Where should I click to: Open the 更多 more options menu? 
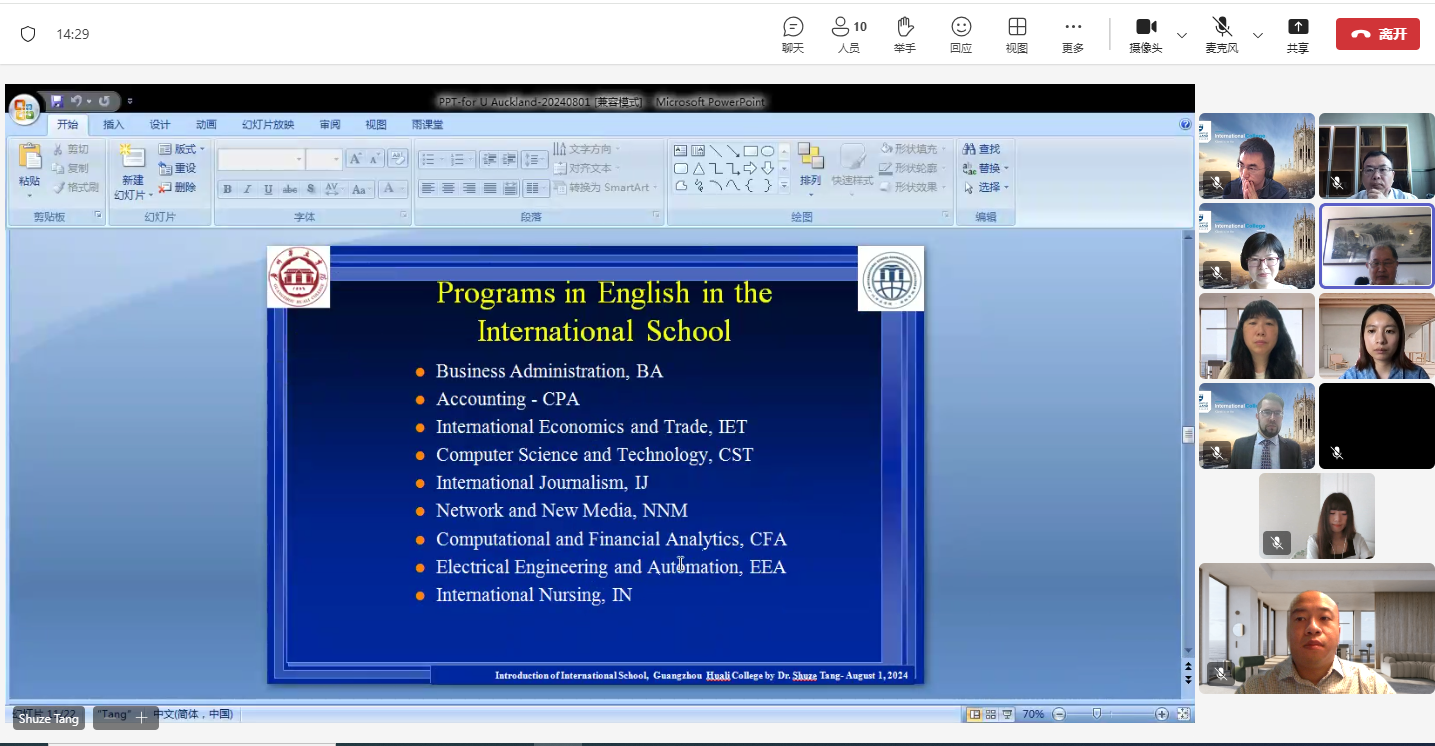pyautogui.click(x=1073, y=34)
